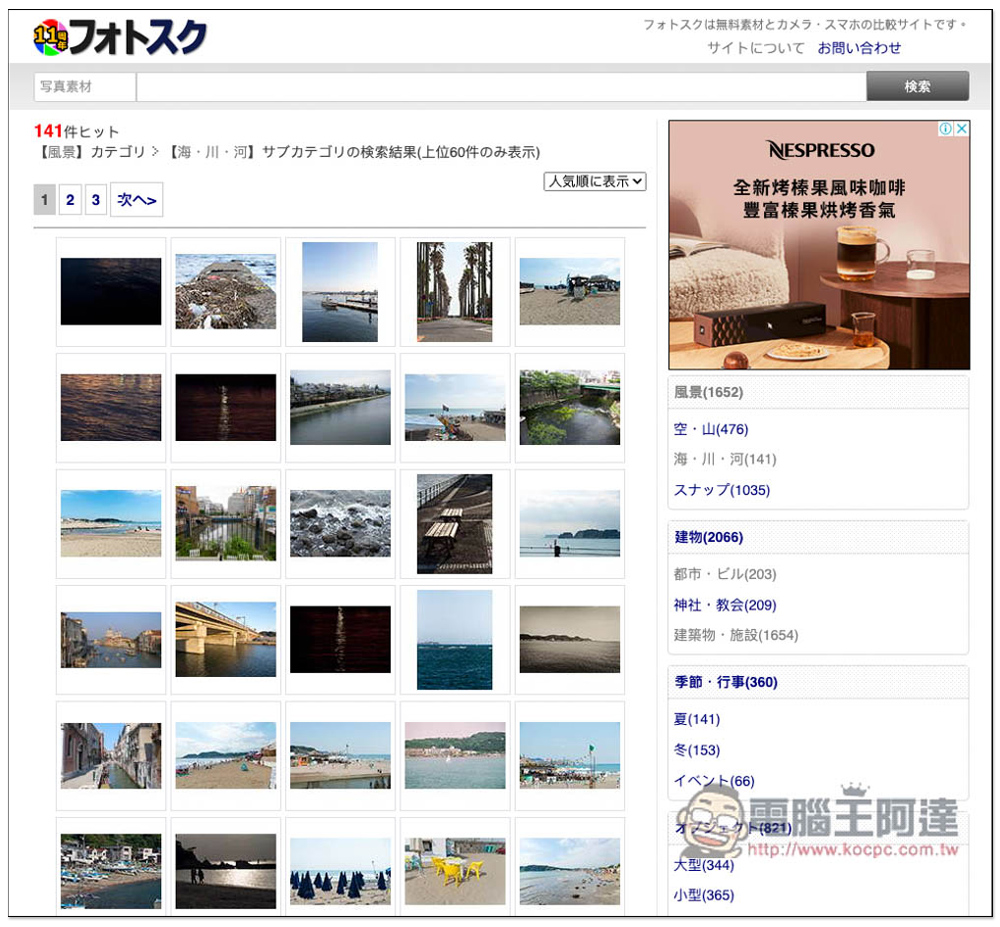The width and height of the screenshot is (1000, 927).
Task: Click the フォトスク site logo
Action: pyautogui.click(x=120, y=38)
